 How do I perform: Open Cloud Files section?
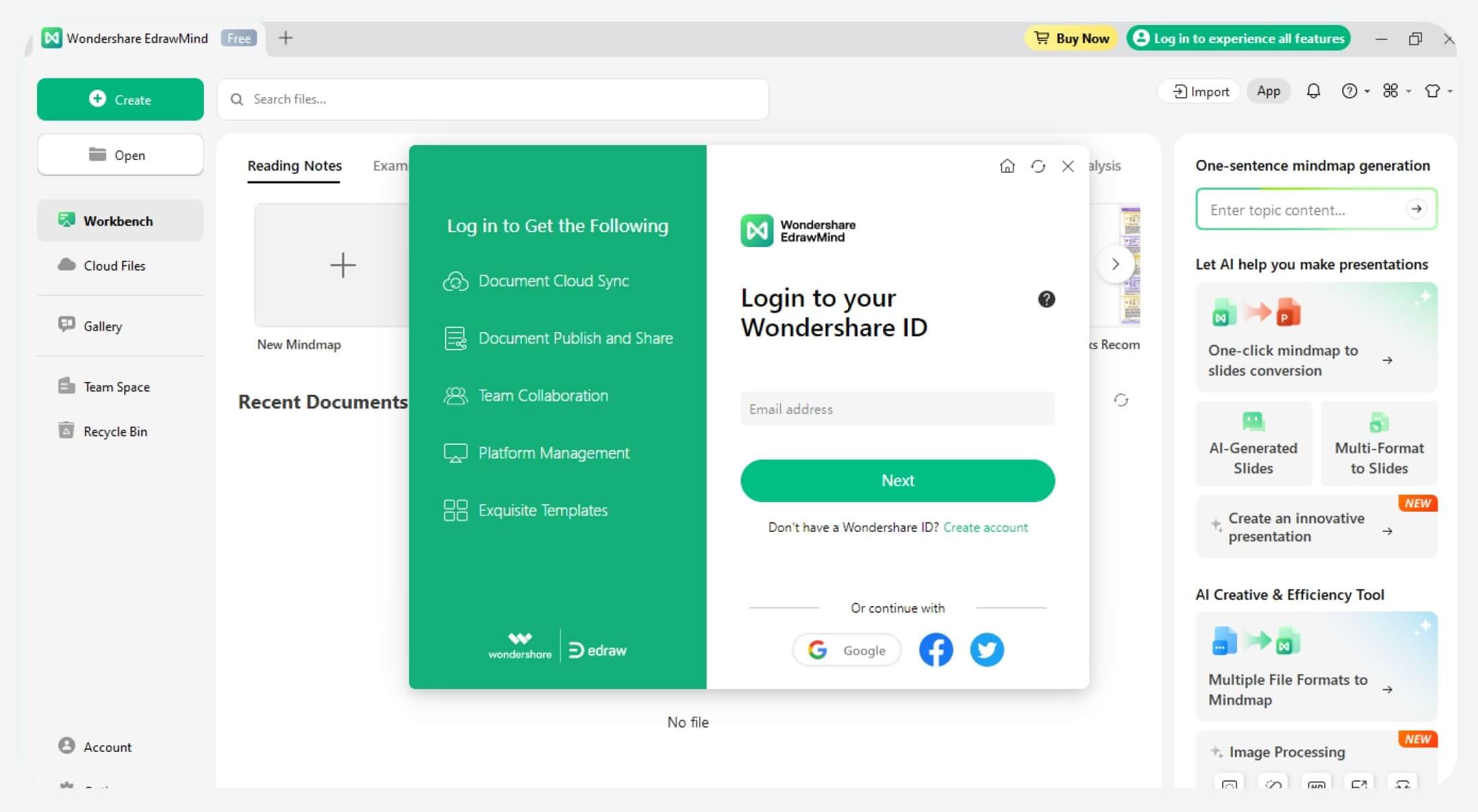(x=114, y=265)
